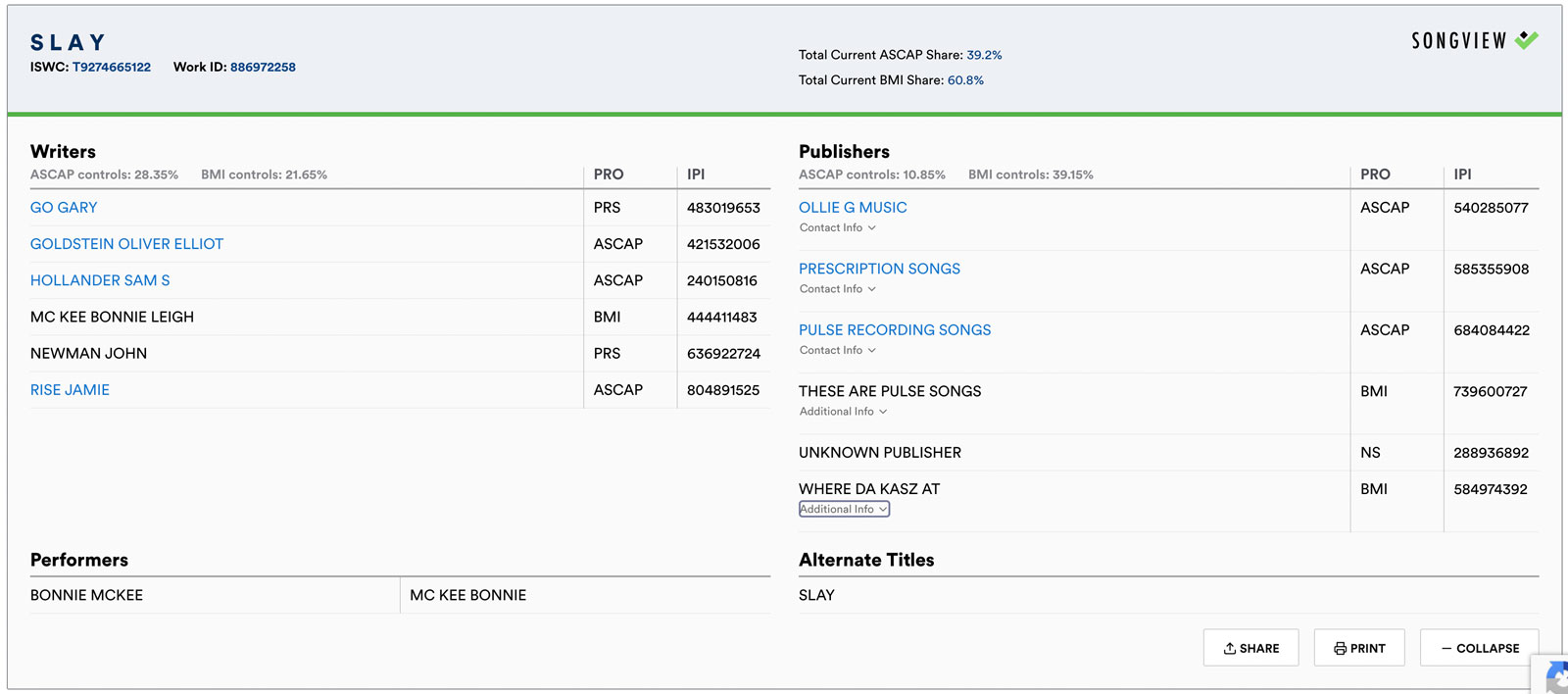
Task: Click publisher IPI 584974392
Action: 1490,489
